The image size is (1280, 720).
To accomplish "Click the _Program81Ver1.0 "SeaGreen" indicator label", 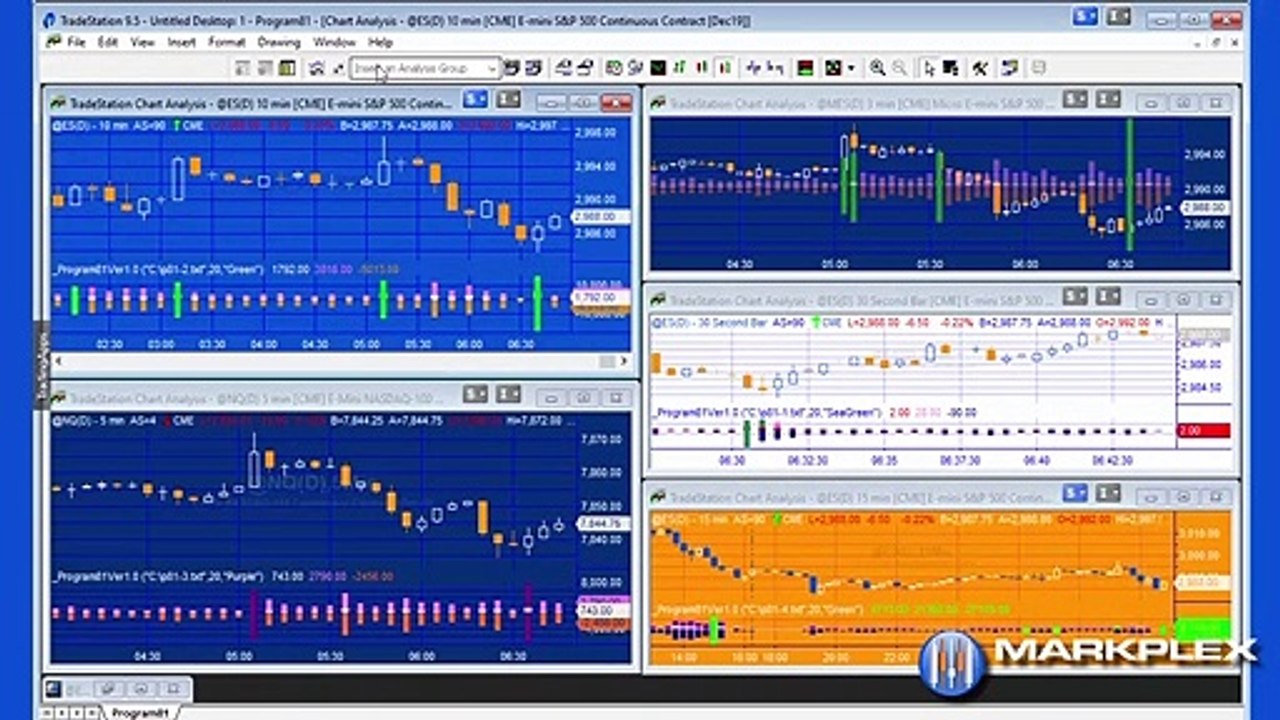I will (768, 411).
